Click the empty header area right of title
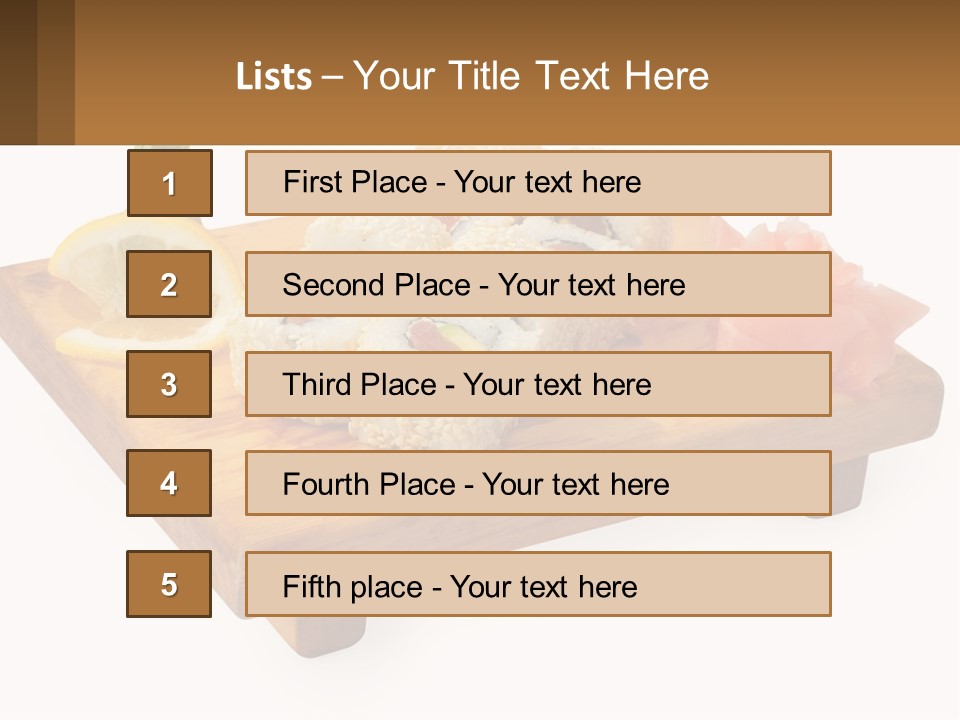The height and width of the screenshot is (720, 960). [x=833, y=72]
